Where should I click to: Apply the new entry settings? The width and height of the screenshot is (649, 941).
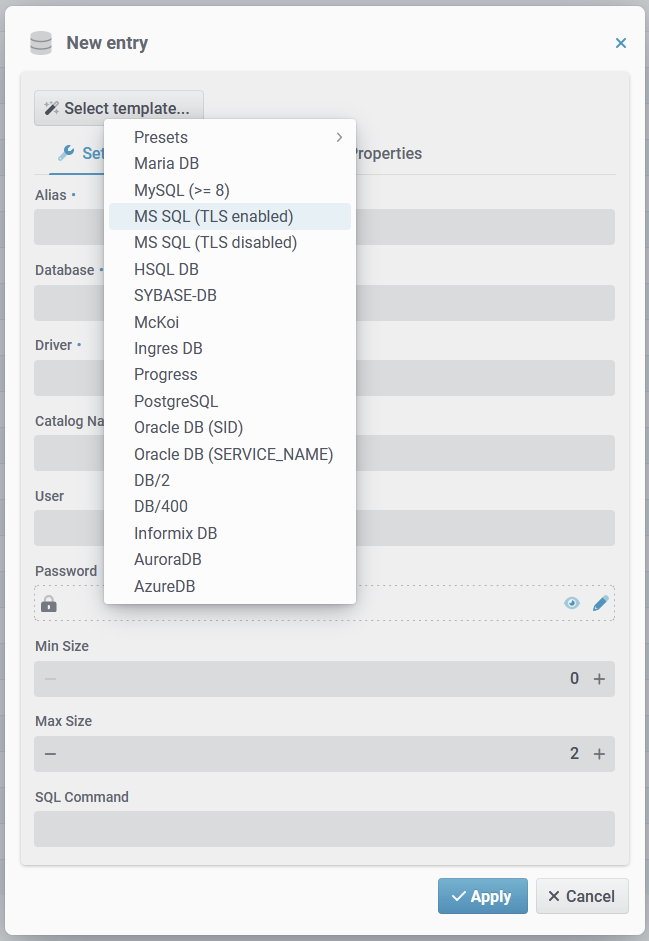tap(483, 896)
